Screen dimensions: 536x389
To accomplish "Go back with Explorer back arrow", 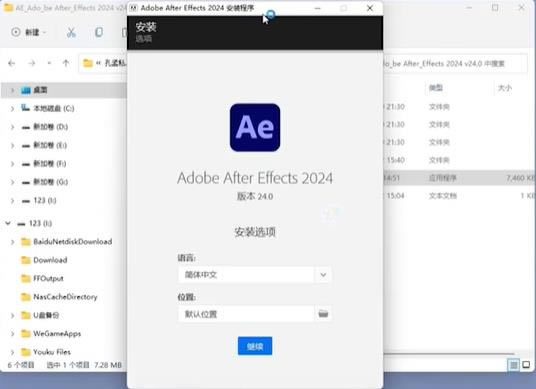I will 12,63.
